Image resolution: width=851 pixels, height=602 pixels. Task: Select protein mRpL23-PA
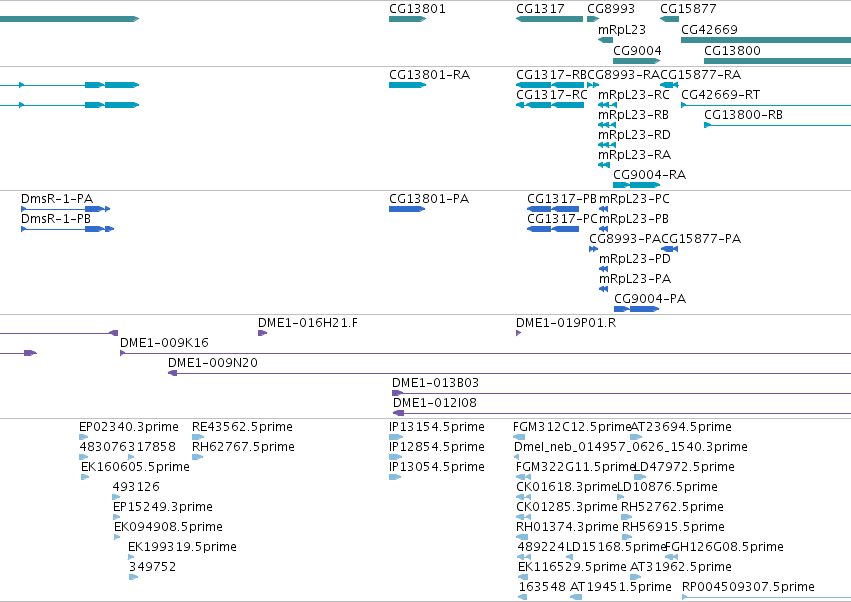point(604,289)
